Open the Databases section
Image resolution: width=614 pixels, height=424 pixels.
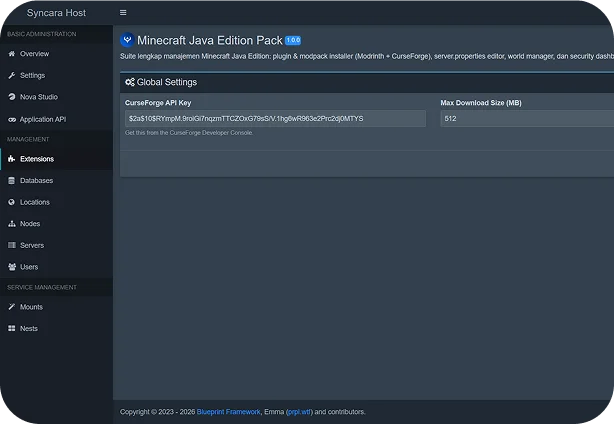coord(56,180)
